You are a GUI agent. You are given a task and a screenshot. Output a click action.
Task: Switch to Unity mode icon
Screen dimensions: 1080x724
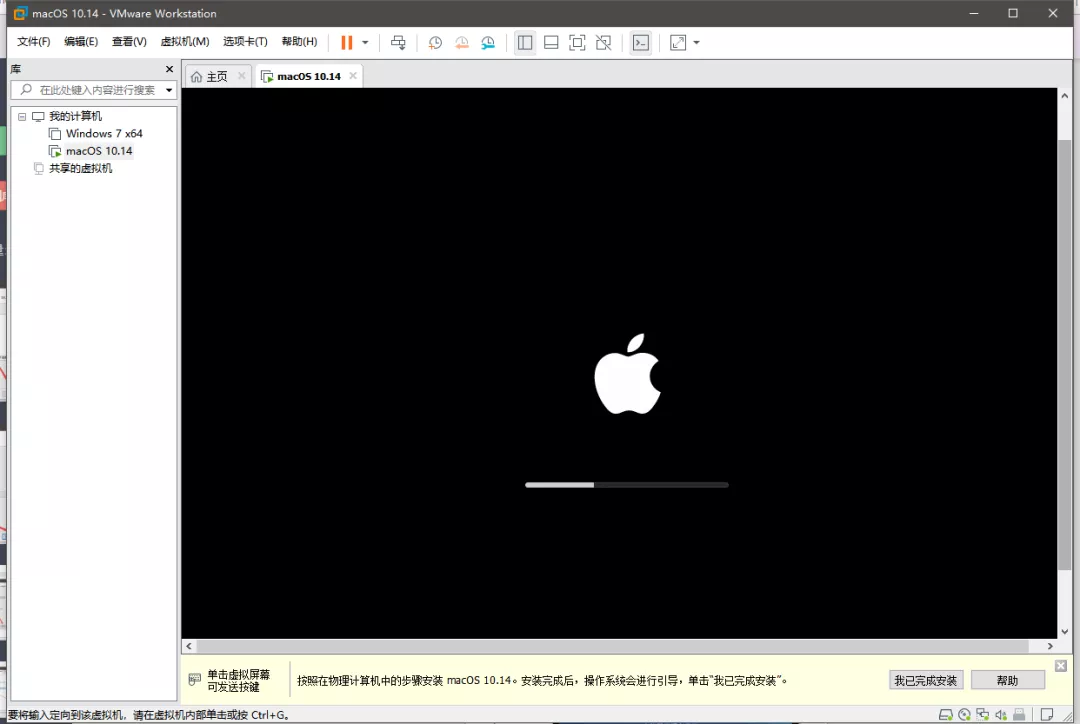(603, 43)
